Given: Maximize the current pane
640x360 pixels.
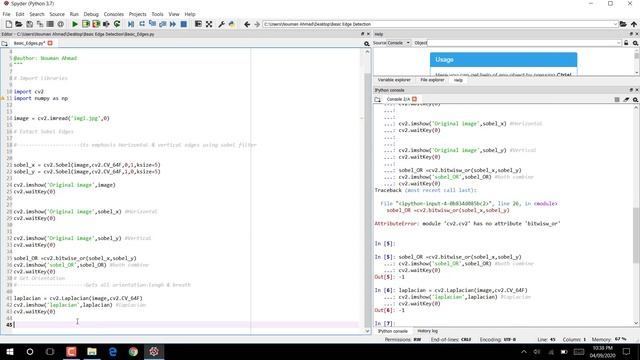Looking at the screenshot, I should tap(198, 24).
